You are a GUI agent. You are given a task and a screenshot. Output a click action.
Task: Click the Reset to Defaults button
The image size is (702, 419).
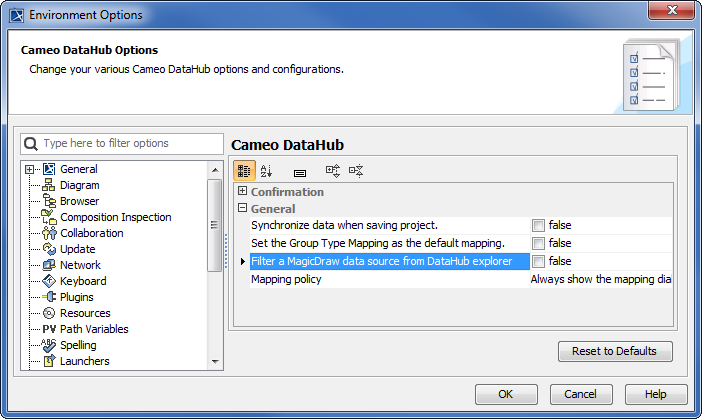coord(615,351)
